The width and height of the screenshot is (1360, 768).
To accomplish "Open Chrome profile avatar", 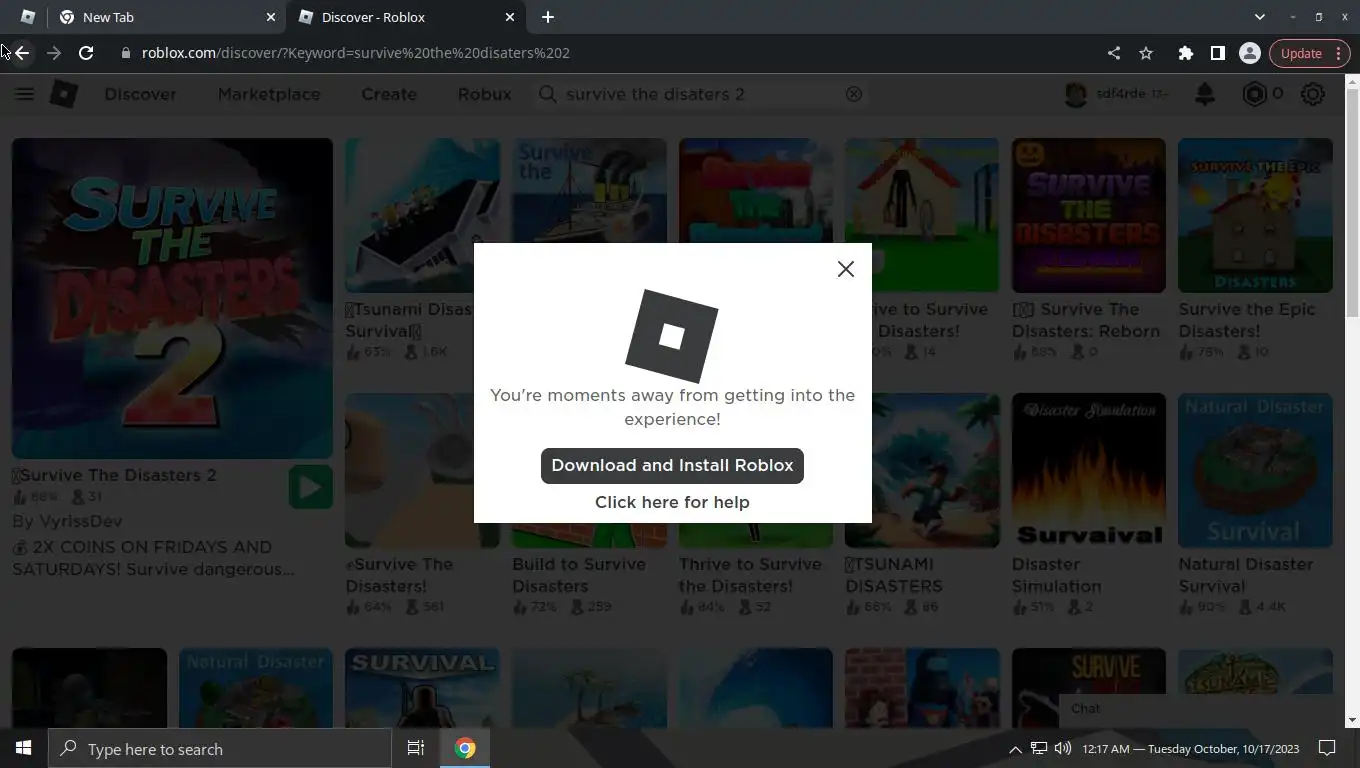I will pyautogui.click(x=1250, y=53).
